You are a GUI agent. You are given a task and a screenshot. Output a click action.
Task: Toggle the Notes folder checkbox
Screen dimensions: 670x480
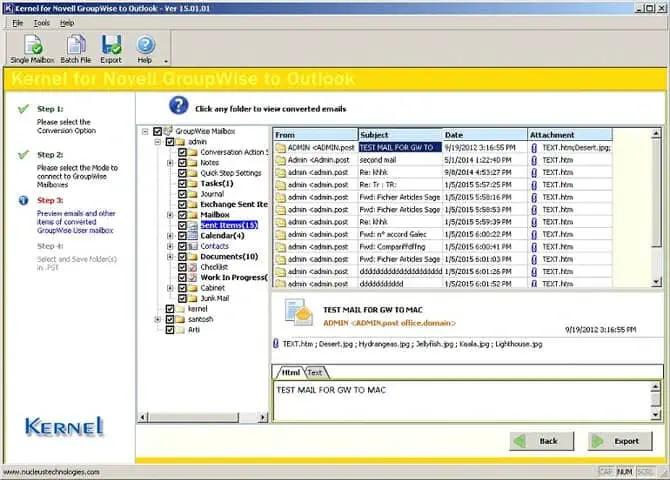(182, 162)
